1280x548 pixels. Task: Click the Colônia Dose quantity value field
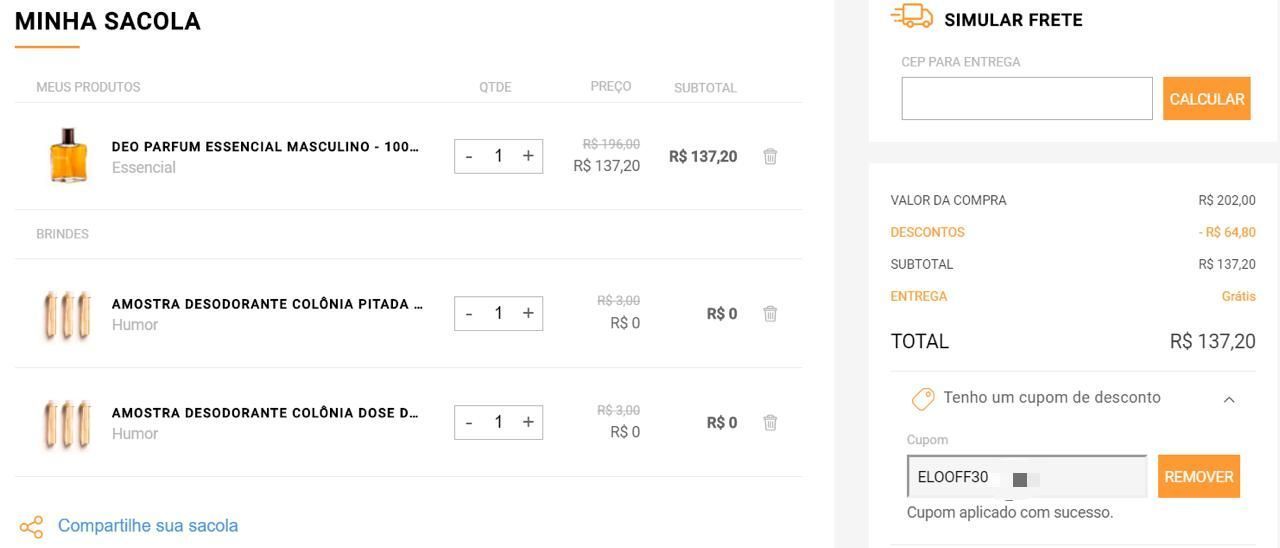[x=498, y=422]
